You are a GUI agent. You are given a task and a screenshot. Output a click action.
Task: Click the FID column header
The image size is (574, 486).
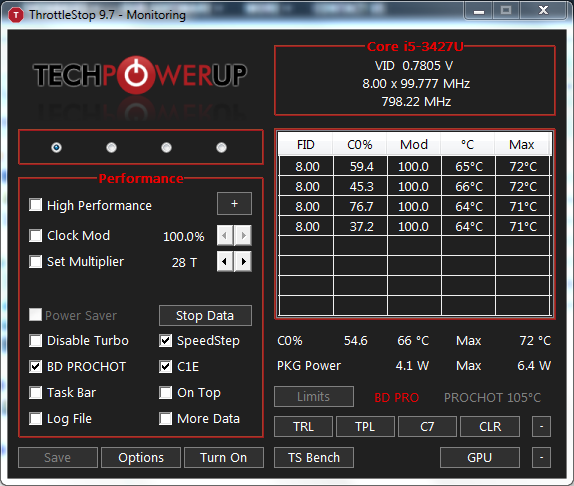pos(306,144)
